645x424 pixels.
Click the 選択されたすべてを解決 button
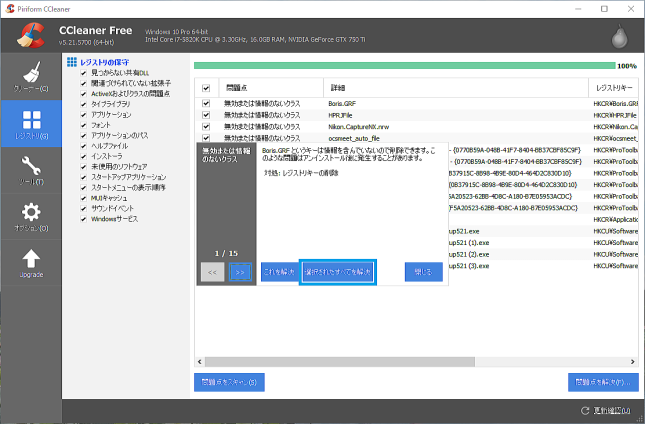click(337, 271)
